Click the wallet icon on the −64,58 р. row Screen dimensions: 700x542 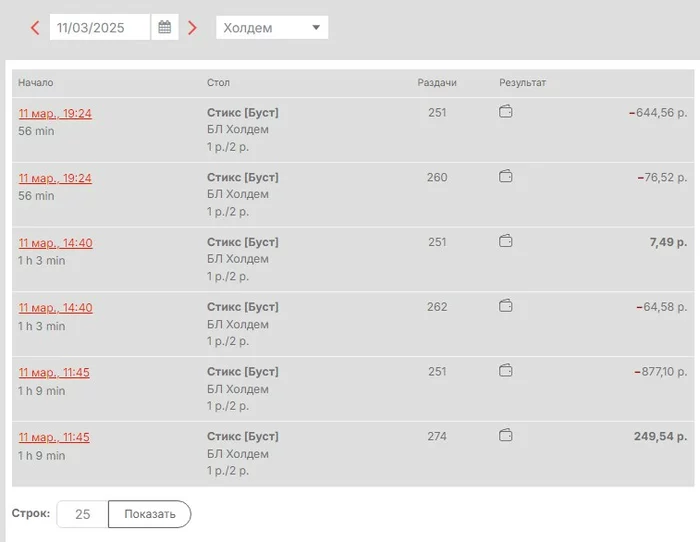(506, 306)
